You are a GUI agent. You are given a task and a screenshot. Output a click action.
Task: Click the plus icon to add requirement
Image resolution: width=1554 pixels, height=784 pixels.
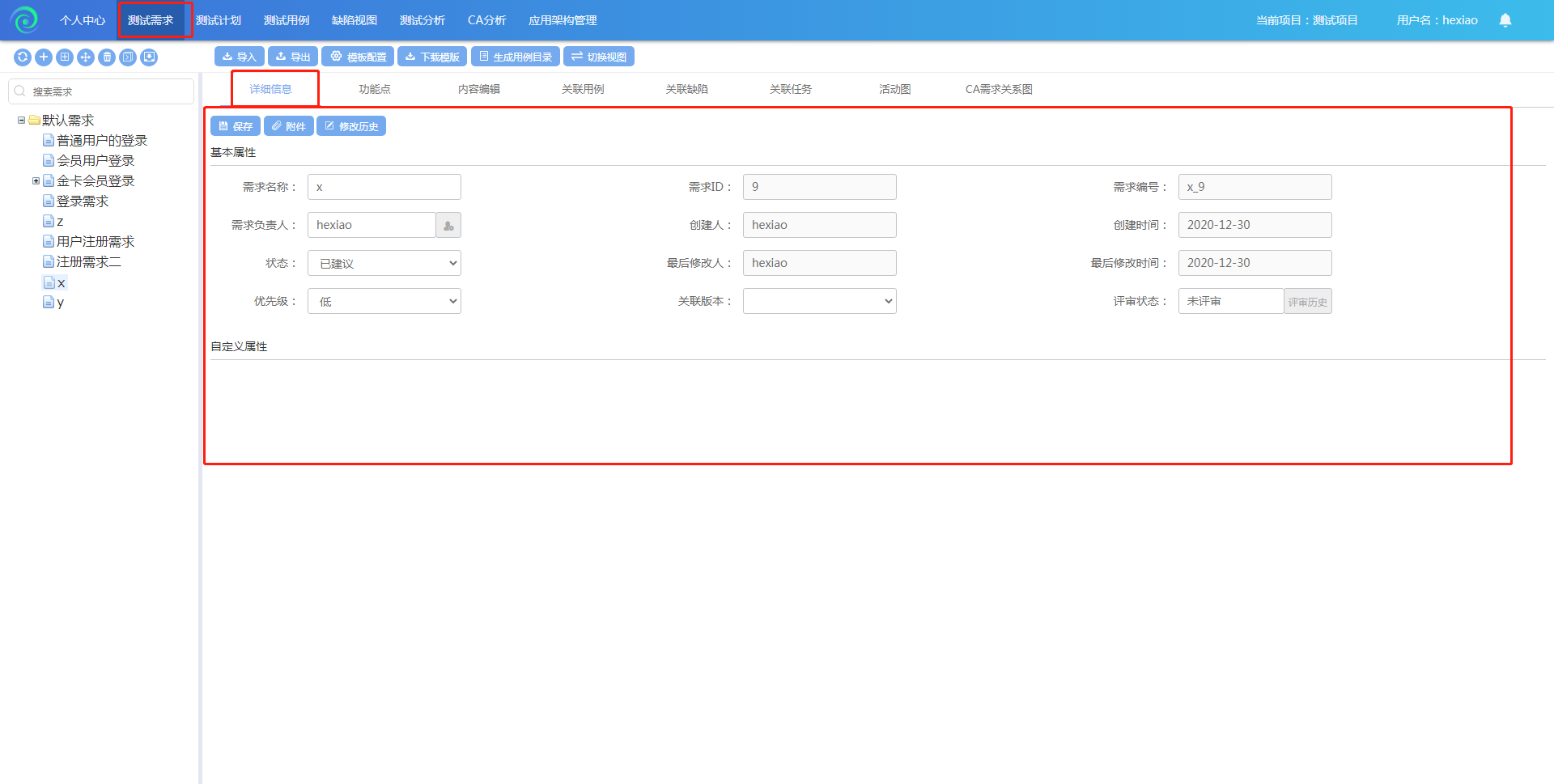44,57
